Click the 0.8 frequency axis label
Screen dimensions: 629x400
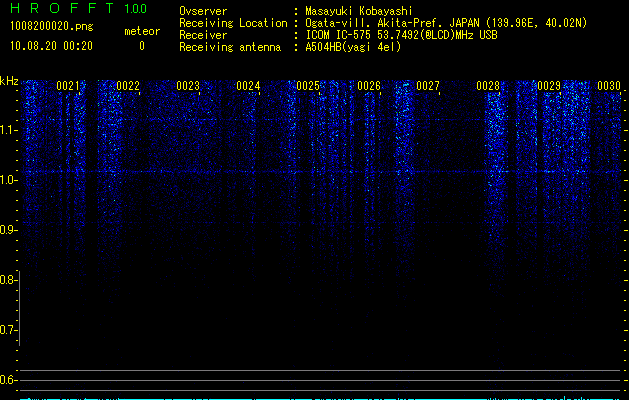pyautogui.click(x=8, y=280)
